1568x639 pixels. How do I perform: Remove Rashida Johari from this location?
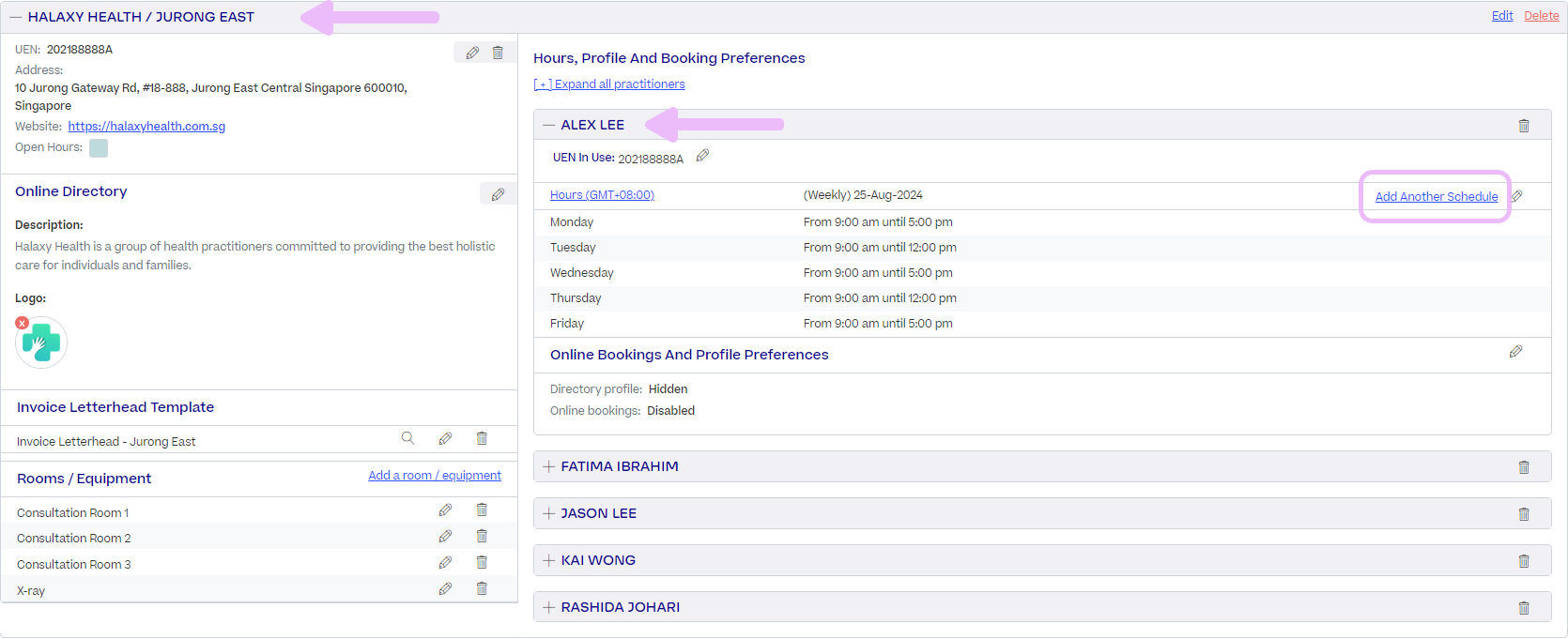[x=1524, y=608]
